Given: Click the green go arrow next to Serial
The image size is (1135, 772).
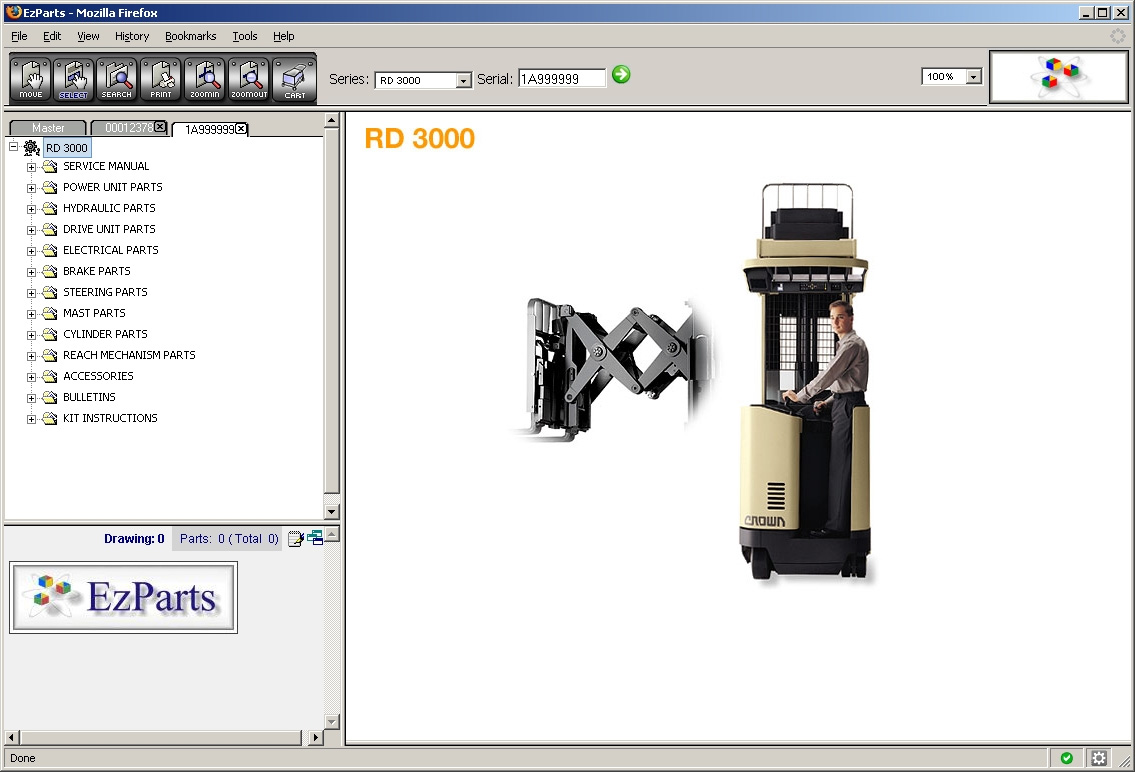Looking at the screenshot, I should click(x=621, y=74).
